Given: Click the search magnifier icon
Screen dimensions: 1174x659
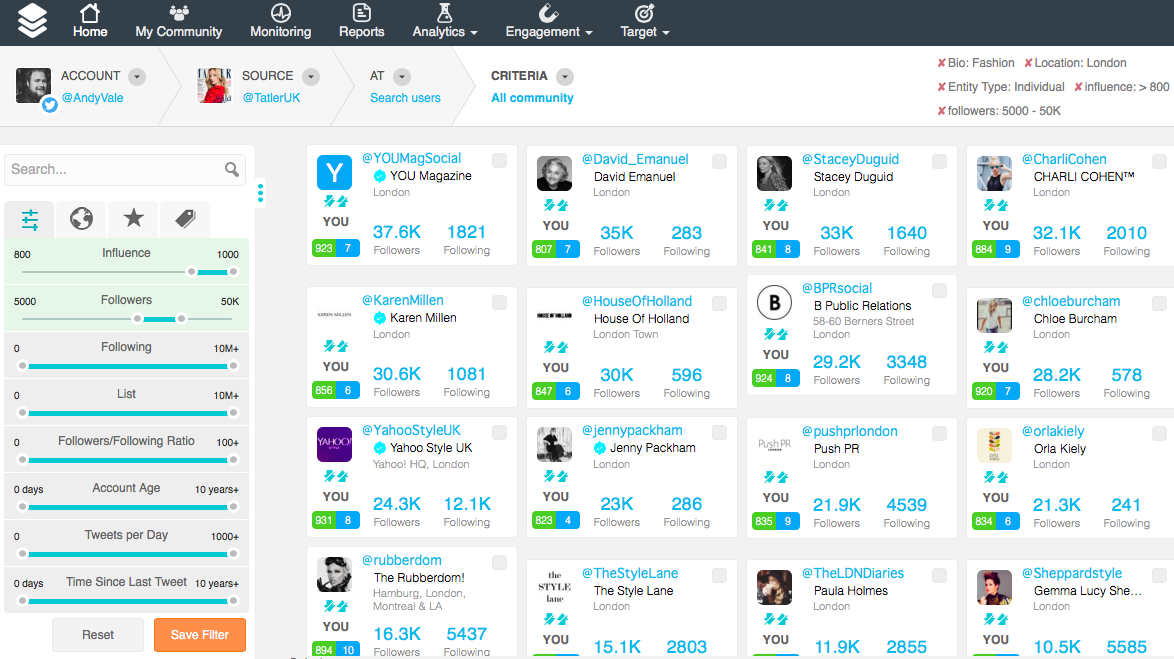Looking at the screenshot, I should [x=232, y=169].
